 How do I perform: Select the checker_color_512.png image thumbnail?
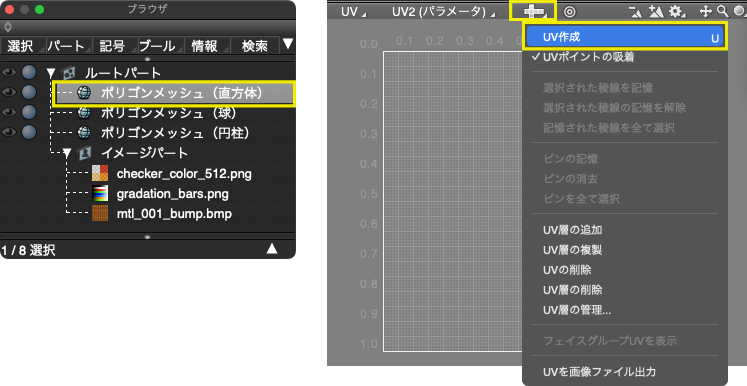[100, 173]
